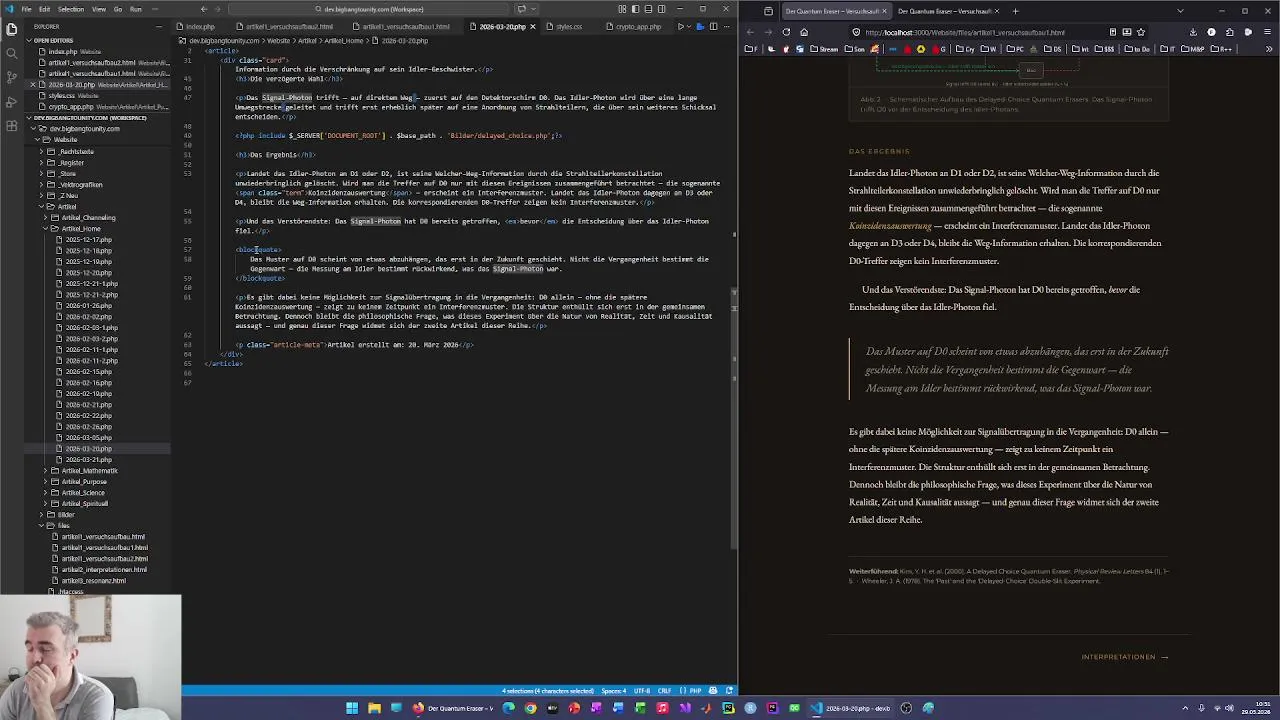
Task: Open the run button dropdown arrow
Action: pos(690,27)
